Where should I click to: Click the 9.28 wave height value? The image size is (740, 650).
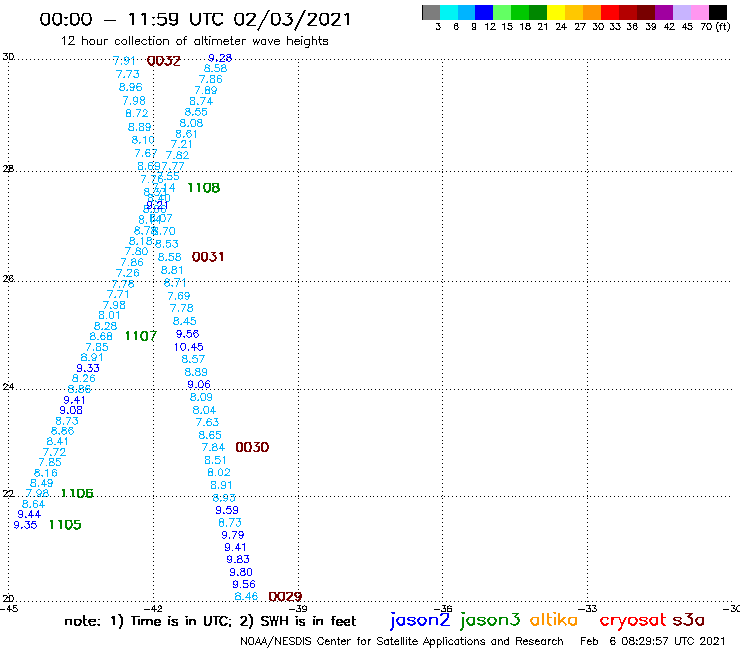coord(220,58)
